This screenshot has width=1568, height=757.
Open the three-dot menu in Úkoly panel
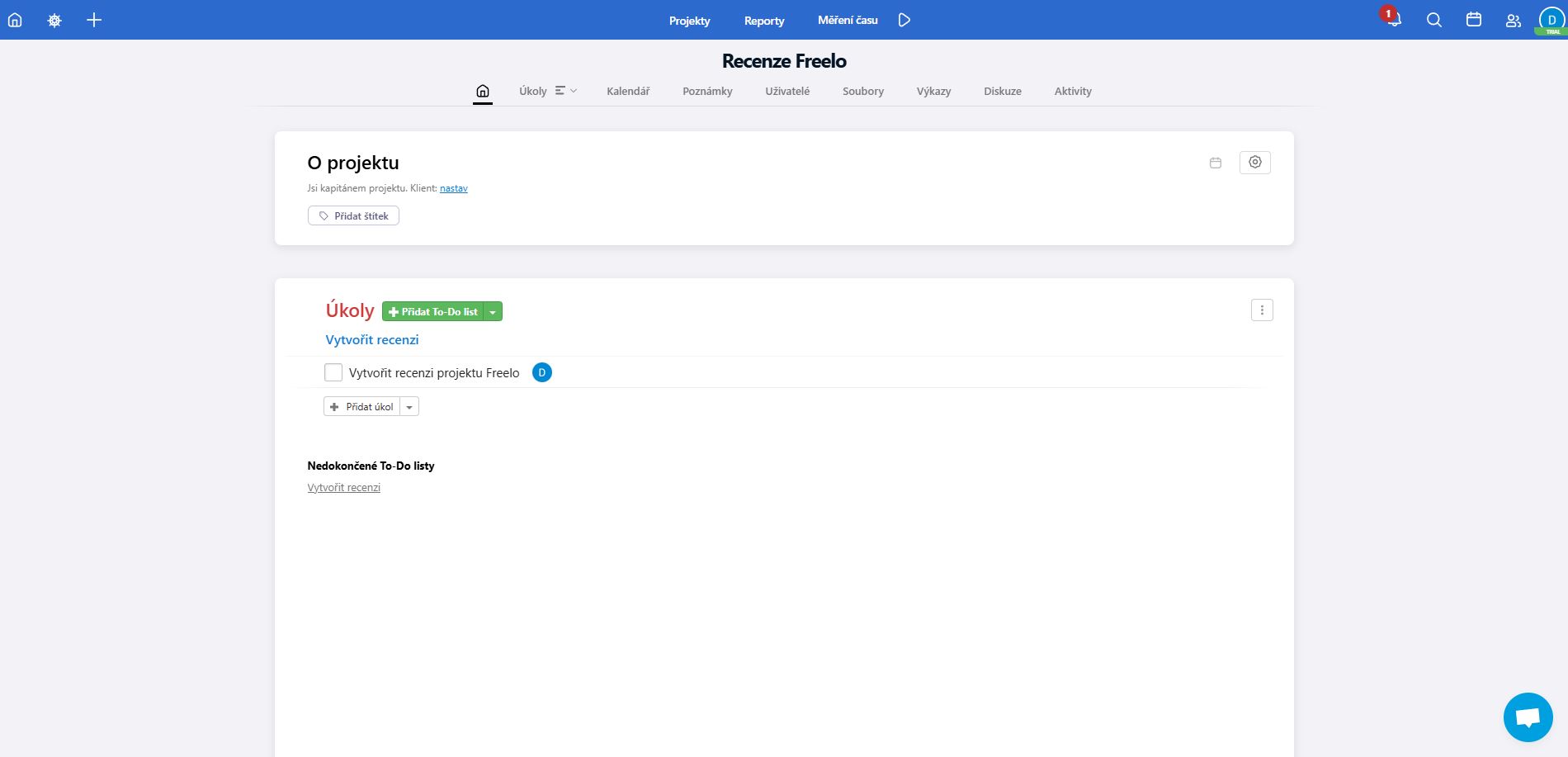(x=1262, y=310)
